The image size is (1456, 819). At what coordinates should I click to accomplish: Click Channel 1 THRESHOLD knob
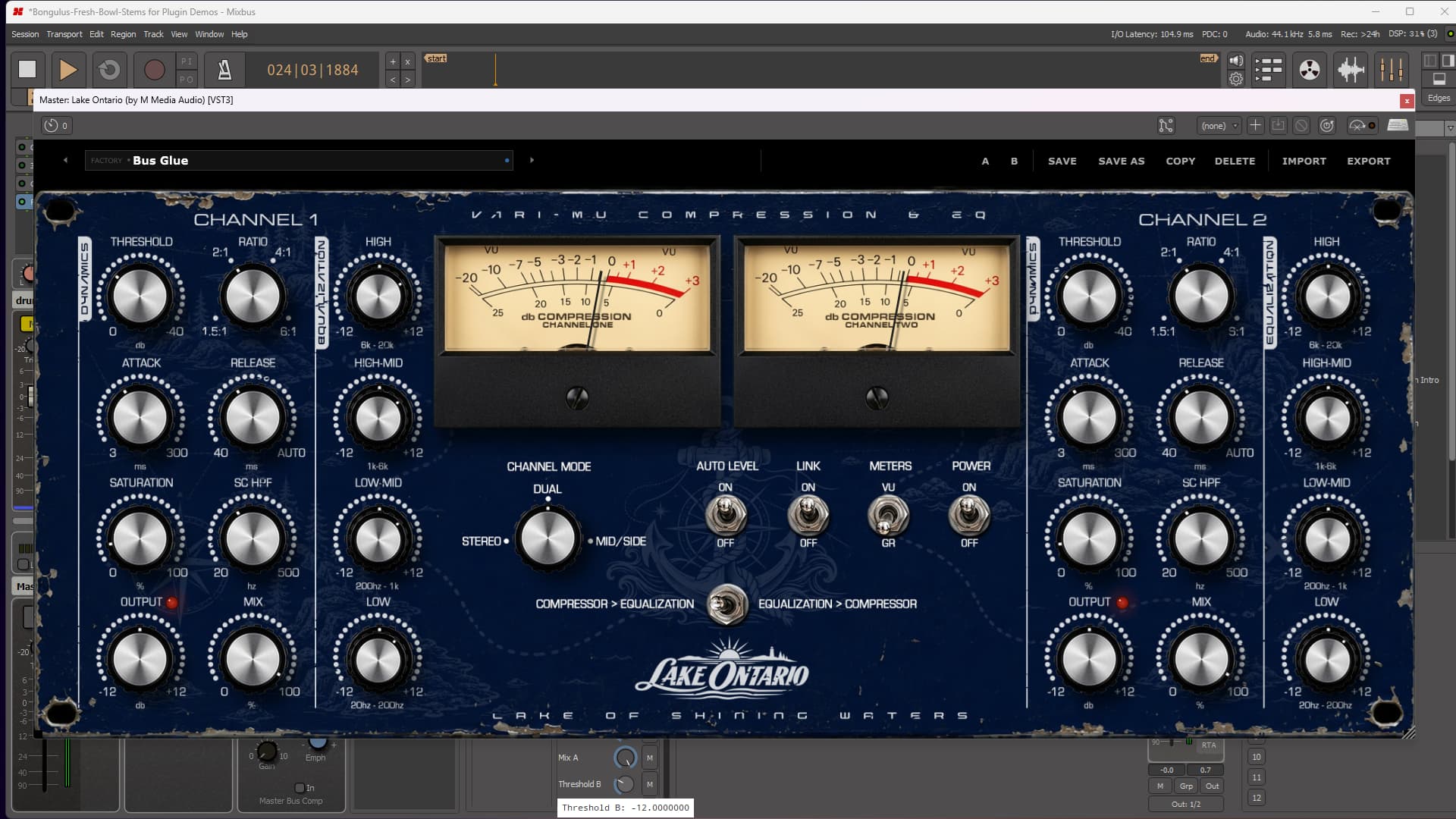tap(140, 296)
